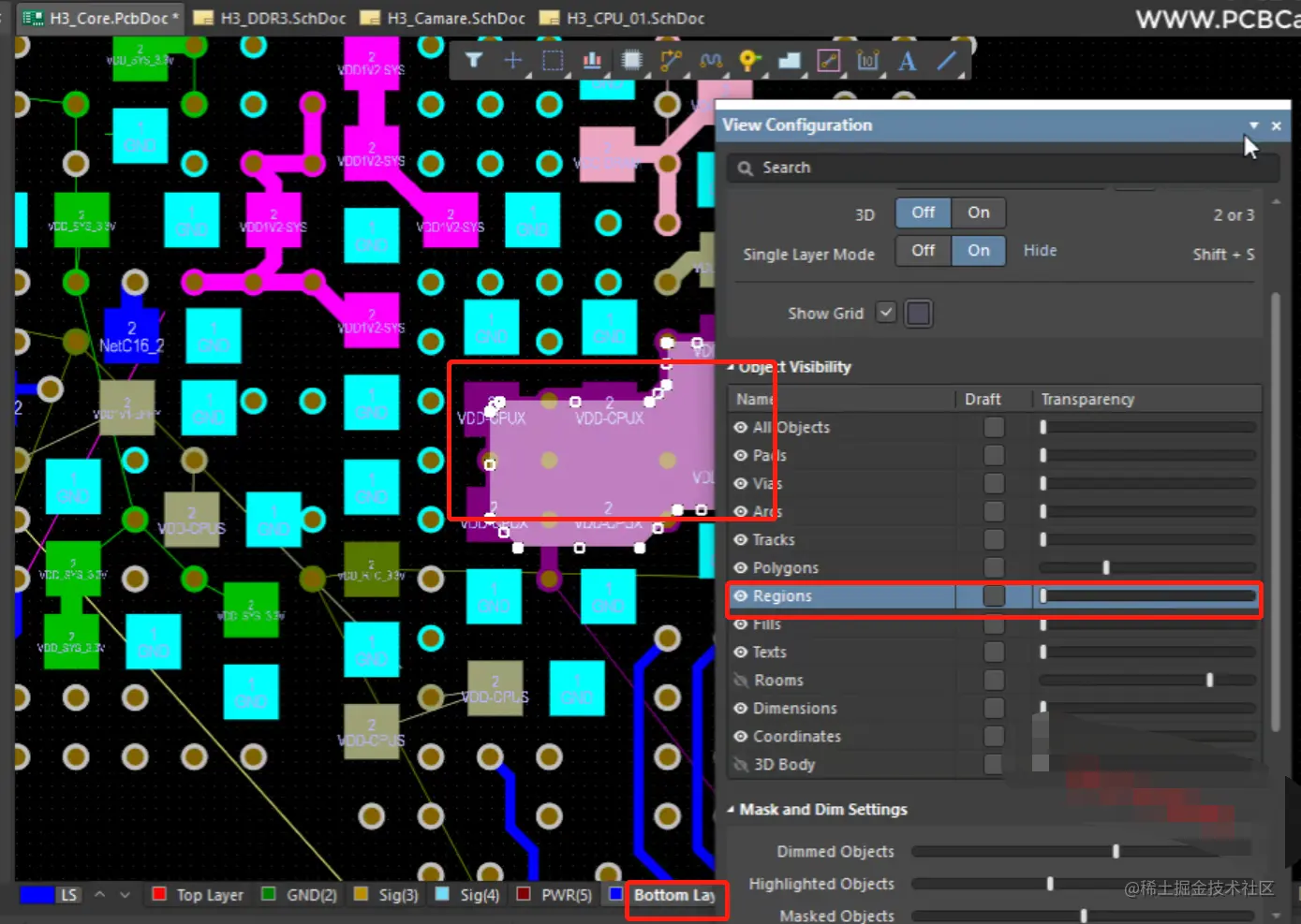Switch to H3_Core.PcbDoc tab
This screenshot has height=924, width=1301.
(100, 18)
